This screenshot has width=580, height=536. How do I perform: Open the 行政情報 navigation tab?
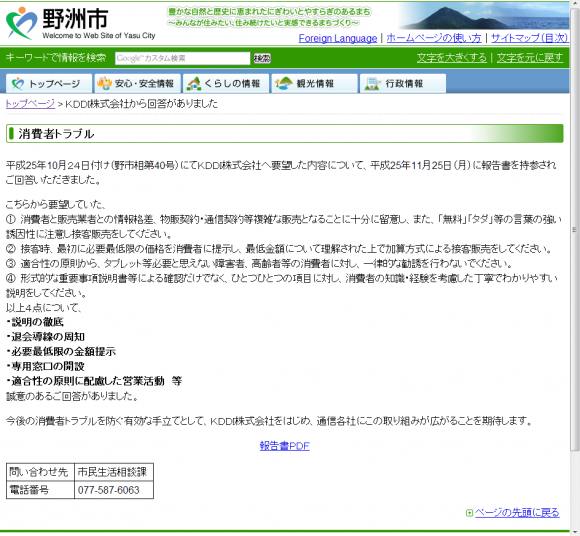[403, 83]
